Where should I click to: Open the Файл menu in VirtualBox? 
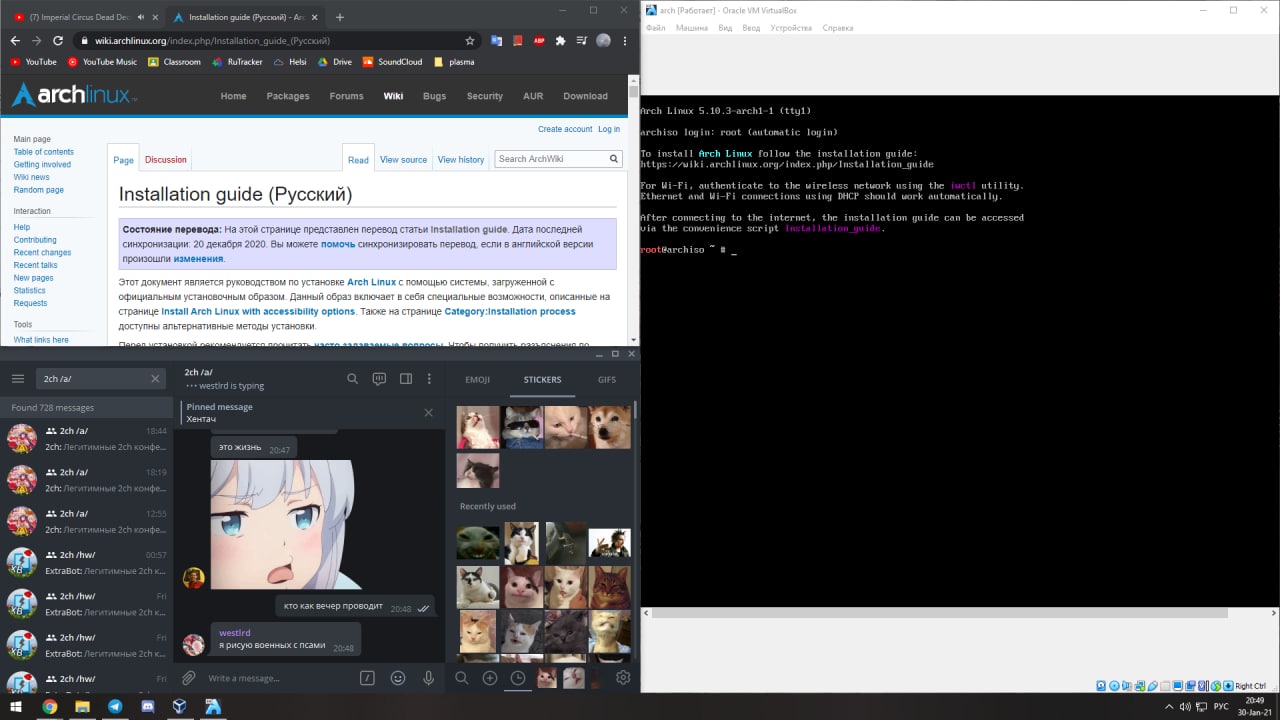pos(656,28)
